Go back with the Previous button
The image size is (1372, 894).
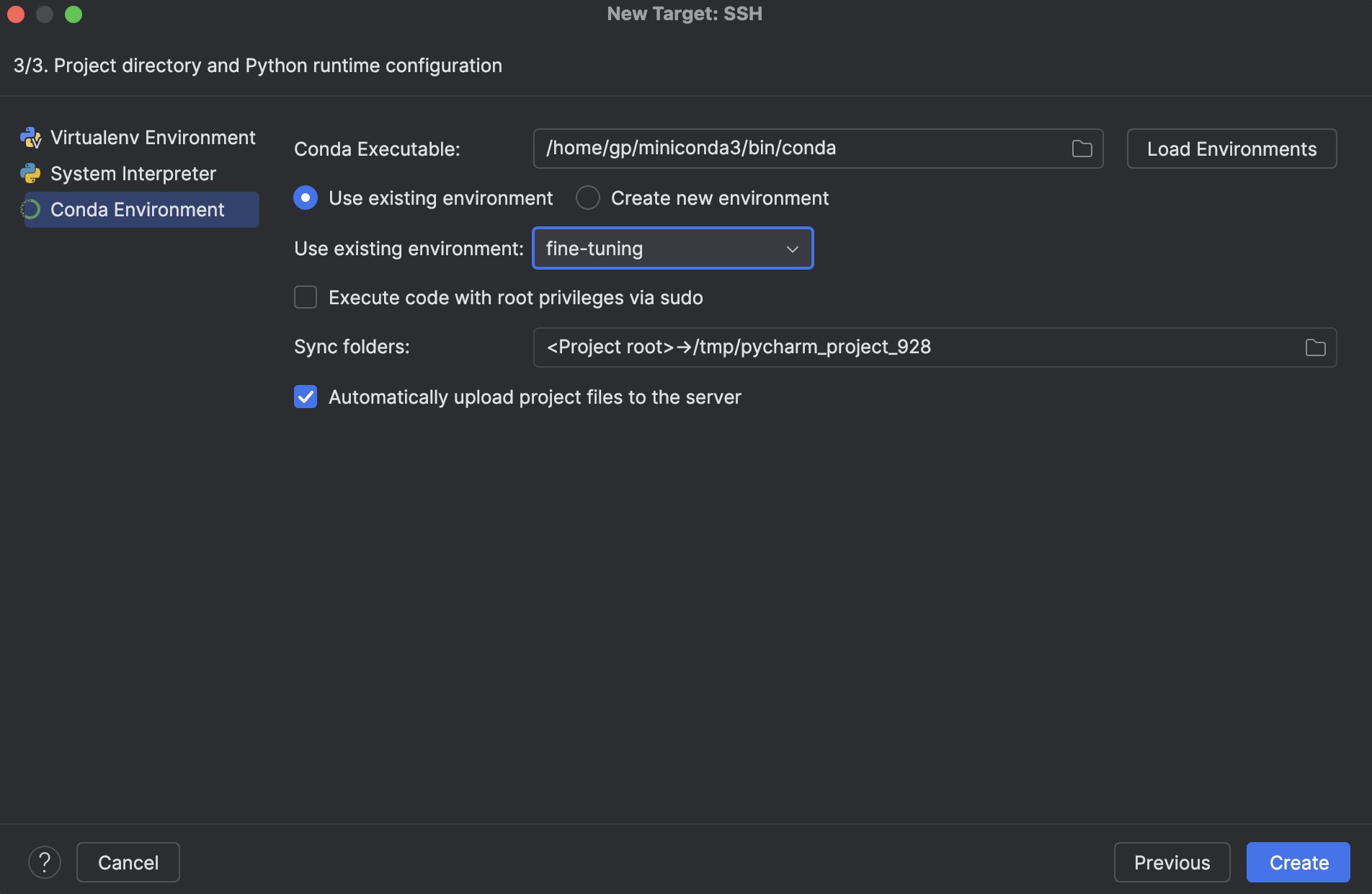point(1172,862)
